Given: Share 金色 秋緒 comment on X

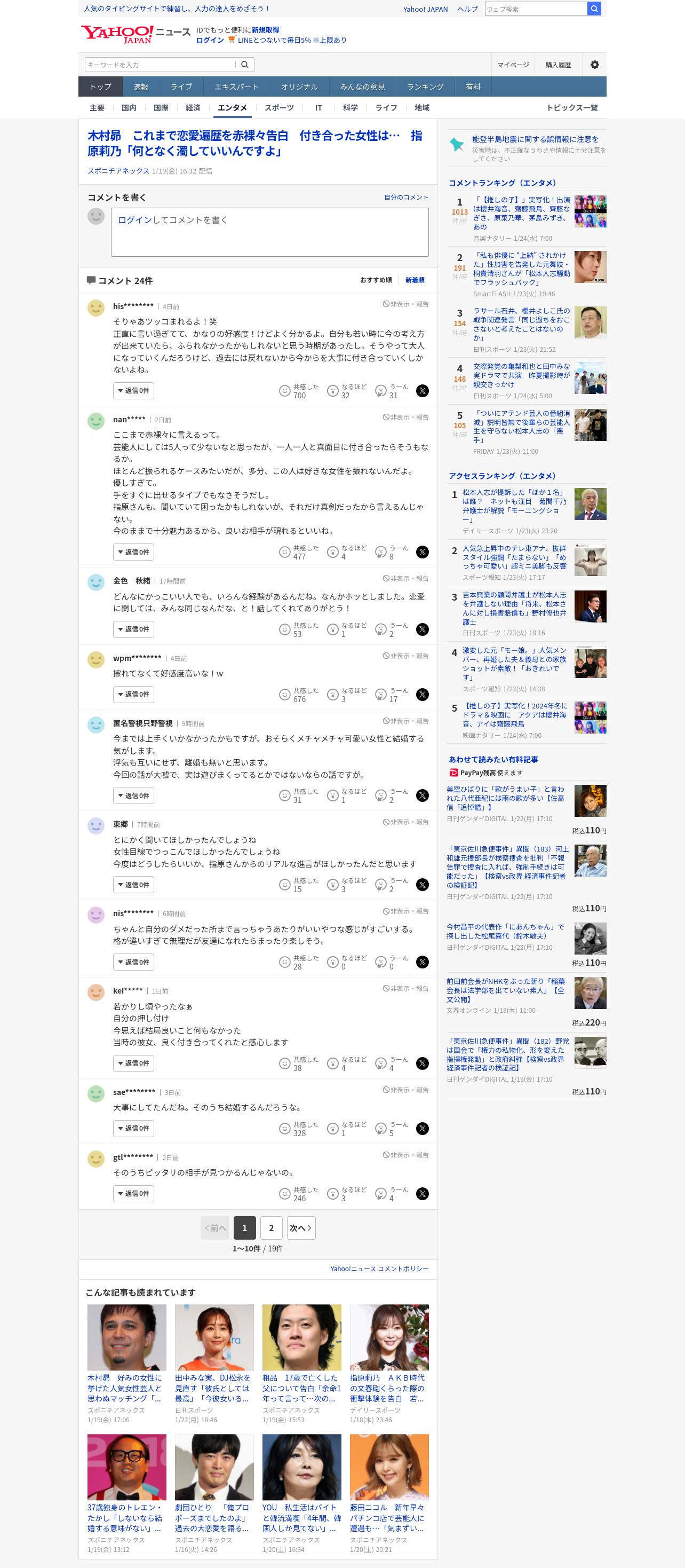Looking at the screenshot, I should click(422, 629).
